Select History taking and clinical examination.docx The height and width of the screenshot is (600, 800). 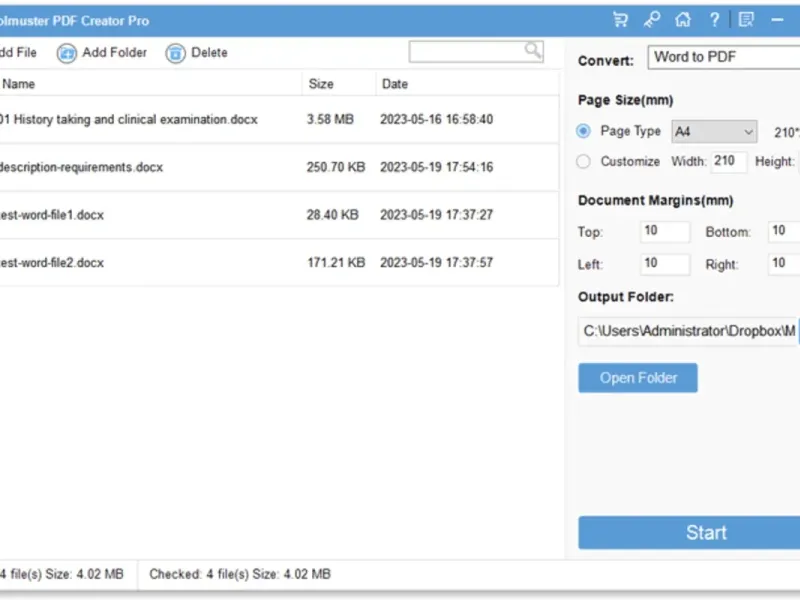279,119
